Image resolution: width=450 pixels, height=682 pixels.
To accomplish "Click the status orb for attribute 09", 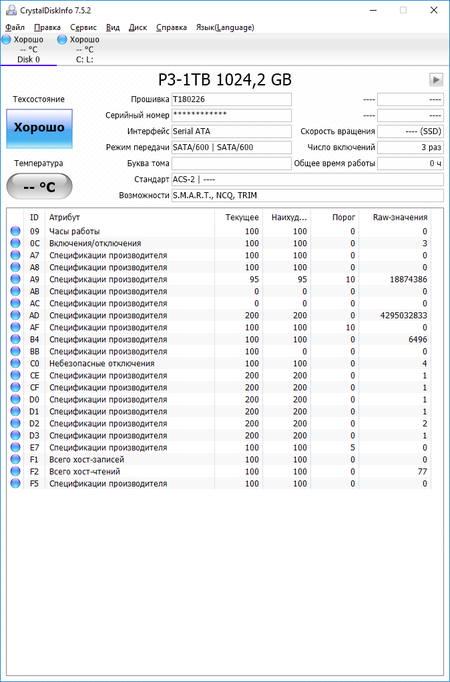I will click(x=15, y=231).
